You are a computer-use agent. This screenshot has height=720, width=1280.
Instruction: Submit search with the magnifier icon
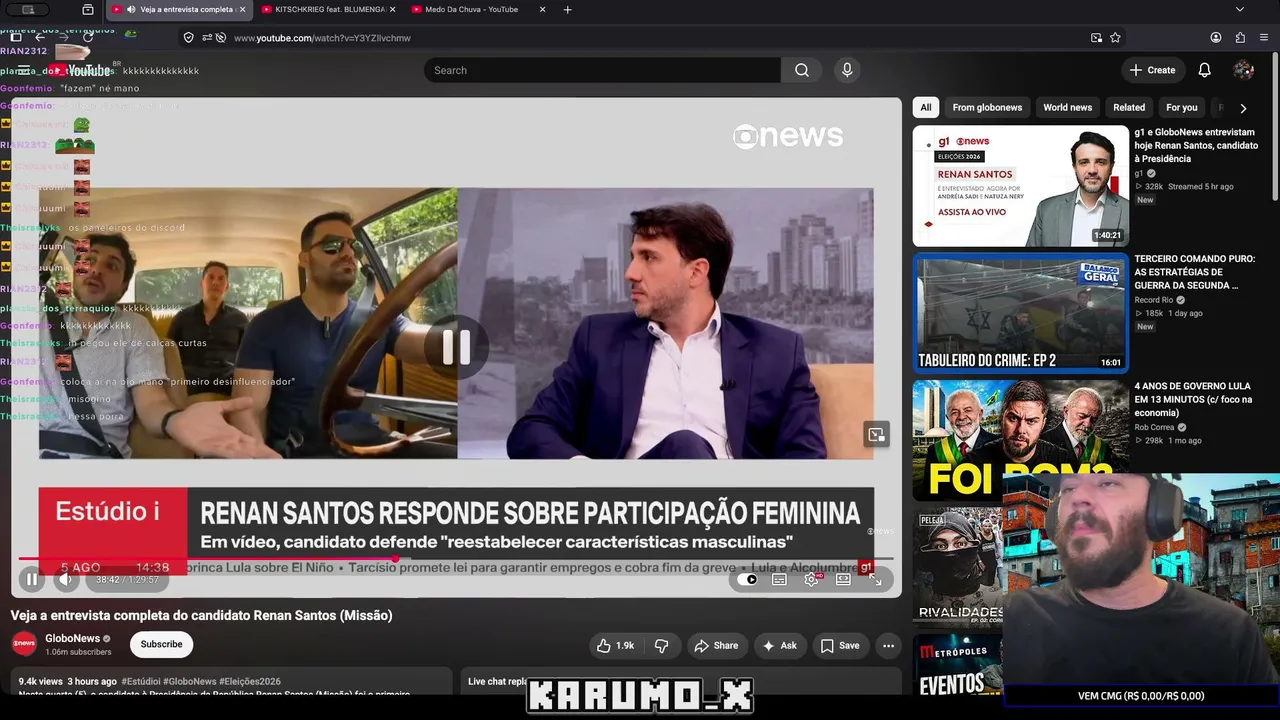coord(802,70)
